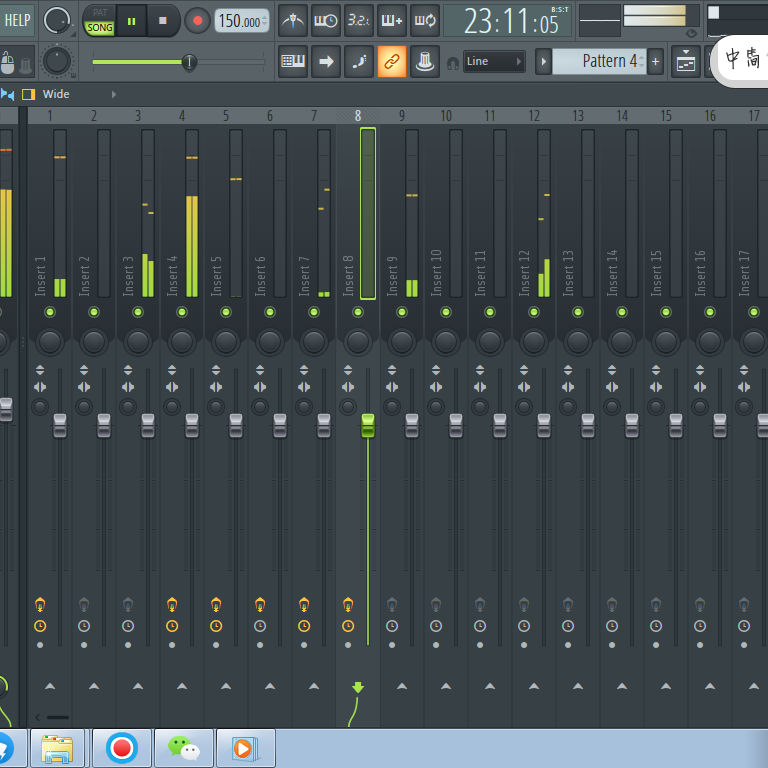Viewport: 768px width, 768px height.
Task: Open WeChat from the taskbar
Action: pyautogui.click(x=184, y=748)
